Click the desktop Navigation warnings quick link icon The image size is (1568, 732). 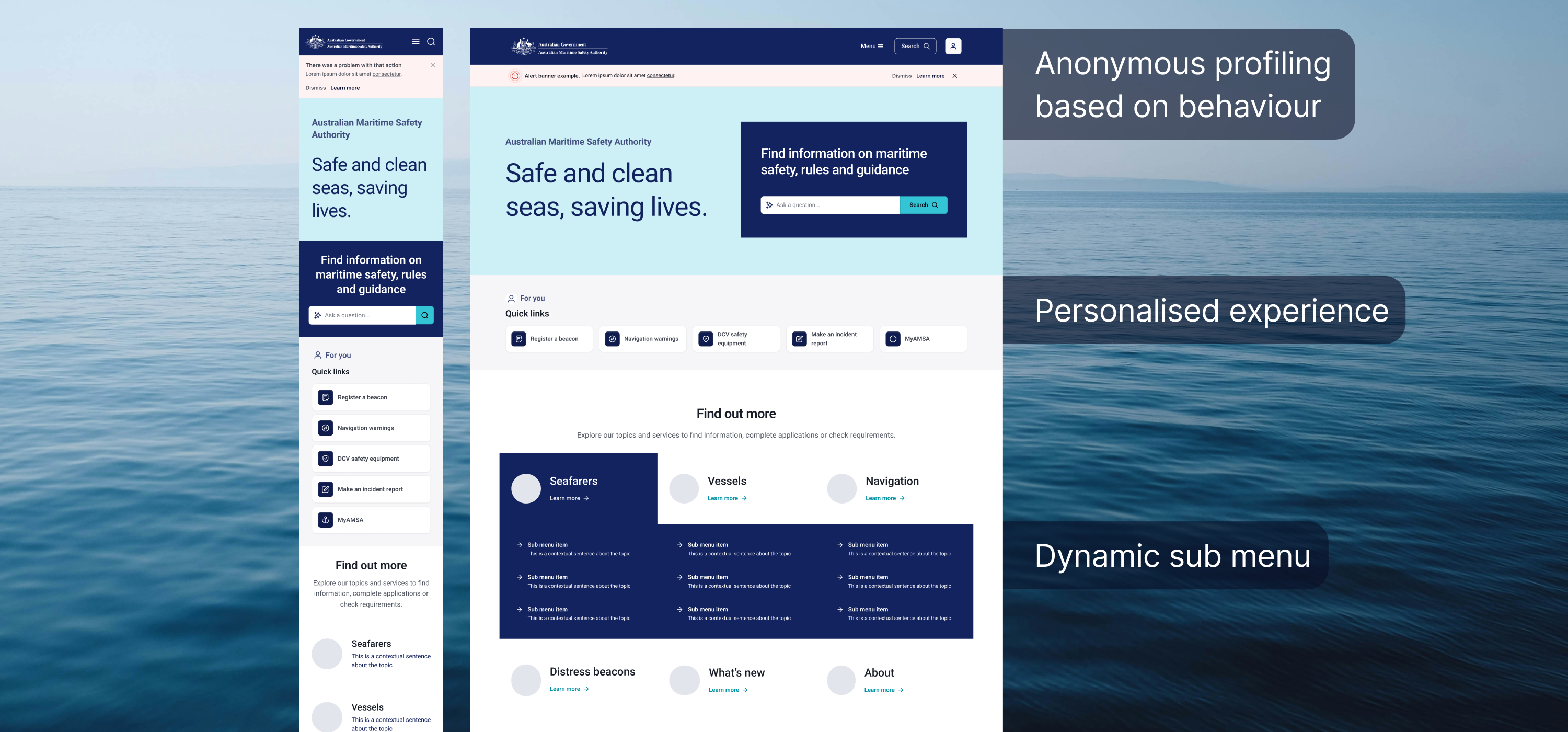[x=613, y=339]
